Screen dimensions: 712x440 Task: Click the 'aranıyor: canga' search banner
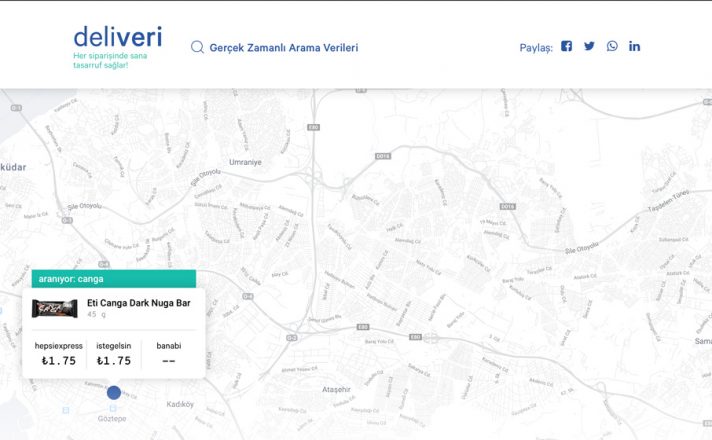coord(114,279)
